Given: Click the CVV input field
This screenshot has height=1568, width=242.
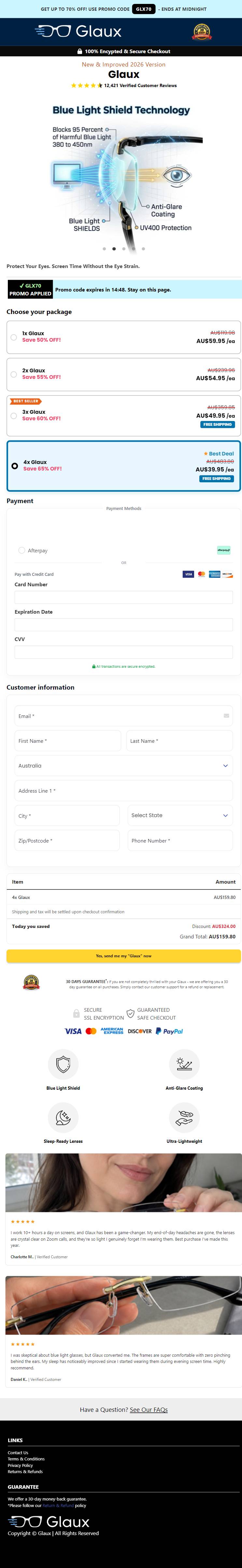Looking at the screenshot, I should pyautogui.click(x=123, y=652).
